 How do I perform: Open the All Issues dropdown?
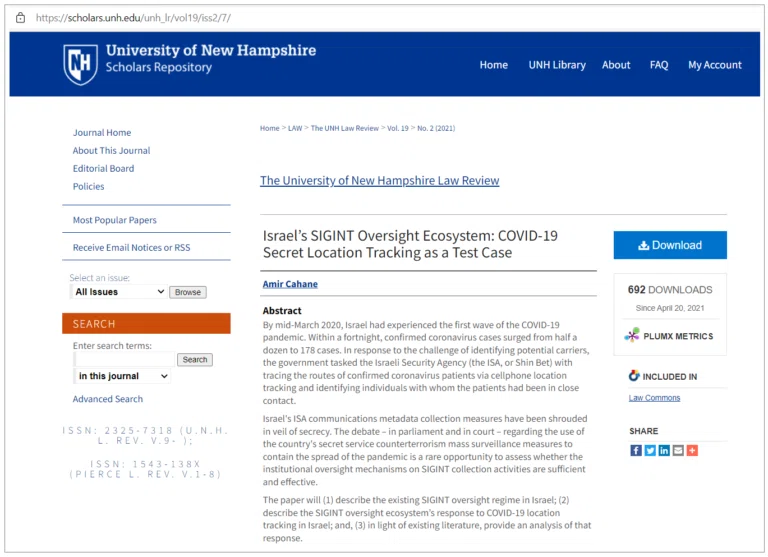(120, 292)
